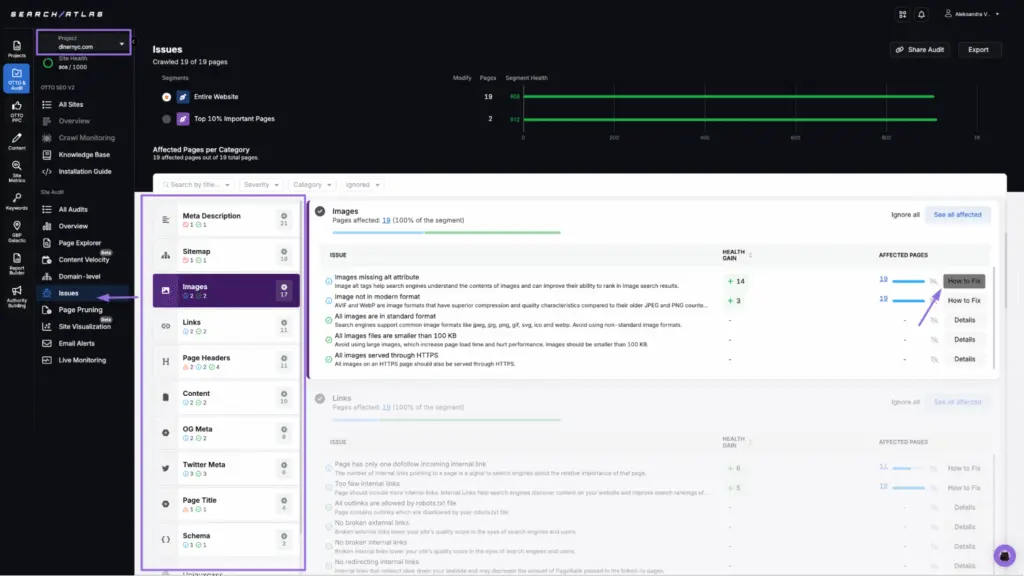1024x576 pixels.
Task: Click the Share Audit button
Action: click(x=919, y=50)
